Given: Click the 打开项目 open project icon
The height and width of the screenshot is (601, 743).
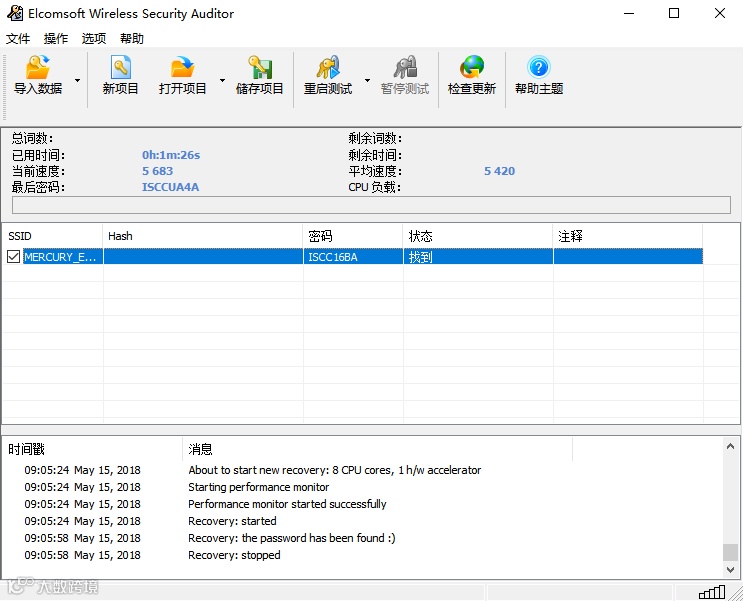Looking at the screenshot, I should point(182,67).
